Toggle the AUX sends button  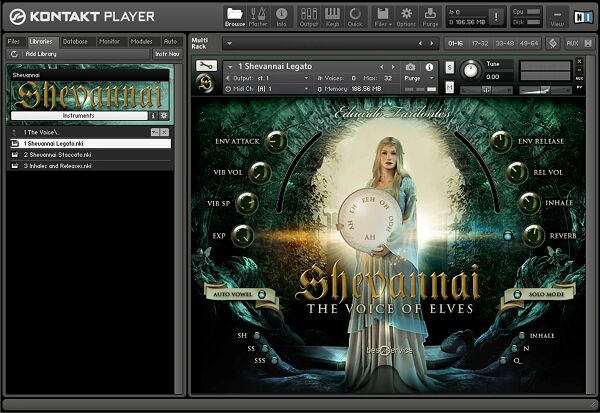(x=572, y=43)
